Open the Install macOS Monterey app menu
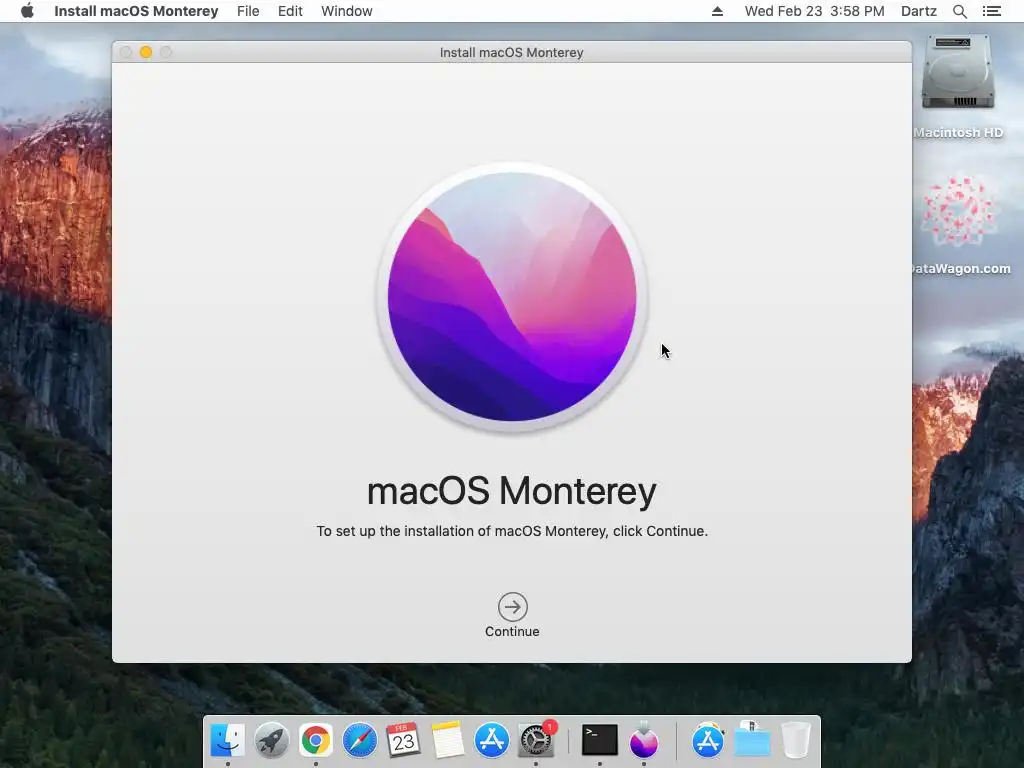This screenshot has height=768, width=1024. click(136, 11)
